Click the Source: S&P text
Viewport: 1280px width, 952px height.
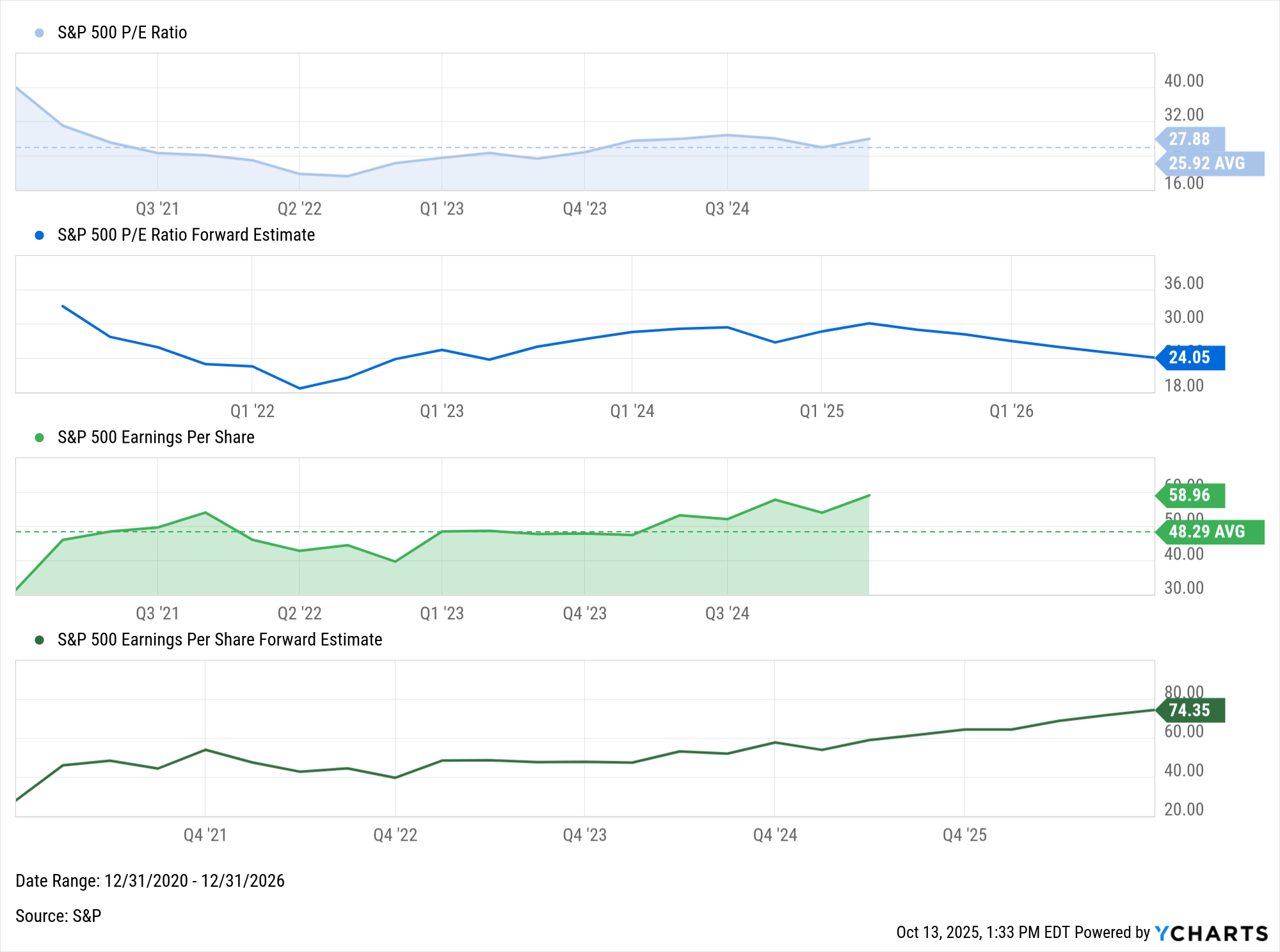[x=58, y=916]
